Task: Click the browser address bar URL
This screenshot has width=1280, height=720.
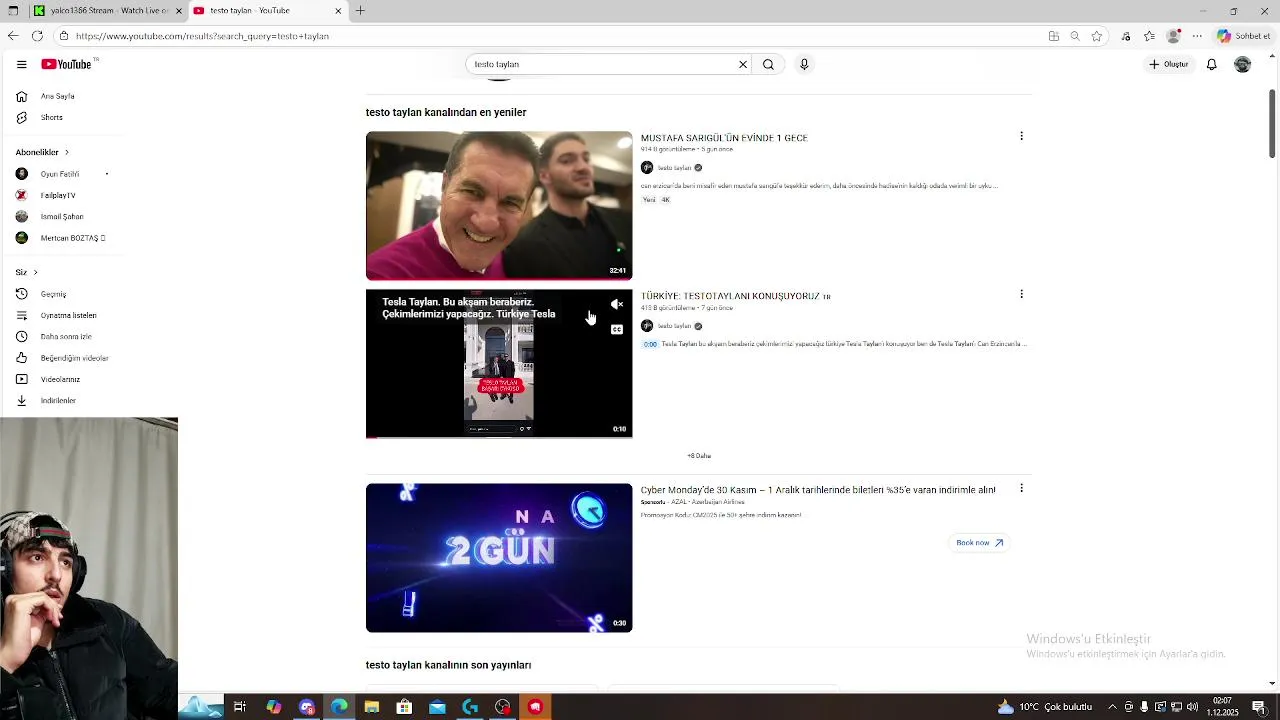Action: click(202, 36)
